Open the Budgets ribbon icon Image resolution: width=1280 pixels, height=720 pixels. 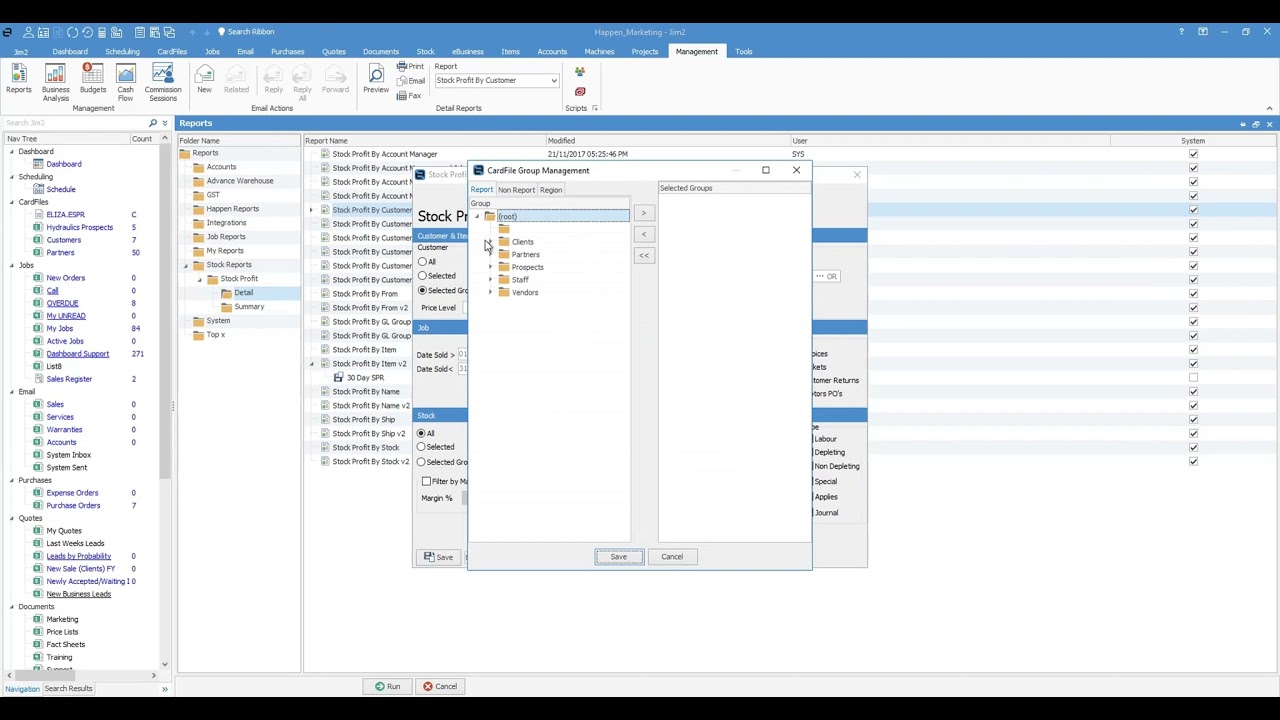(x=93, y=81)
